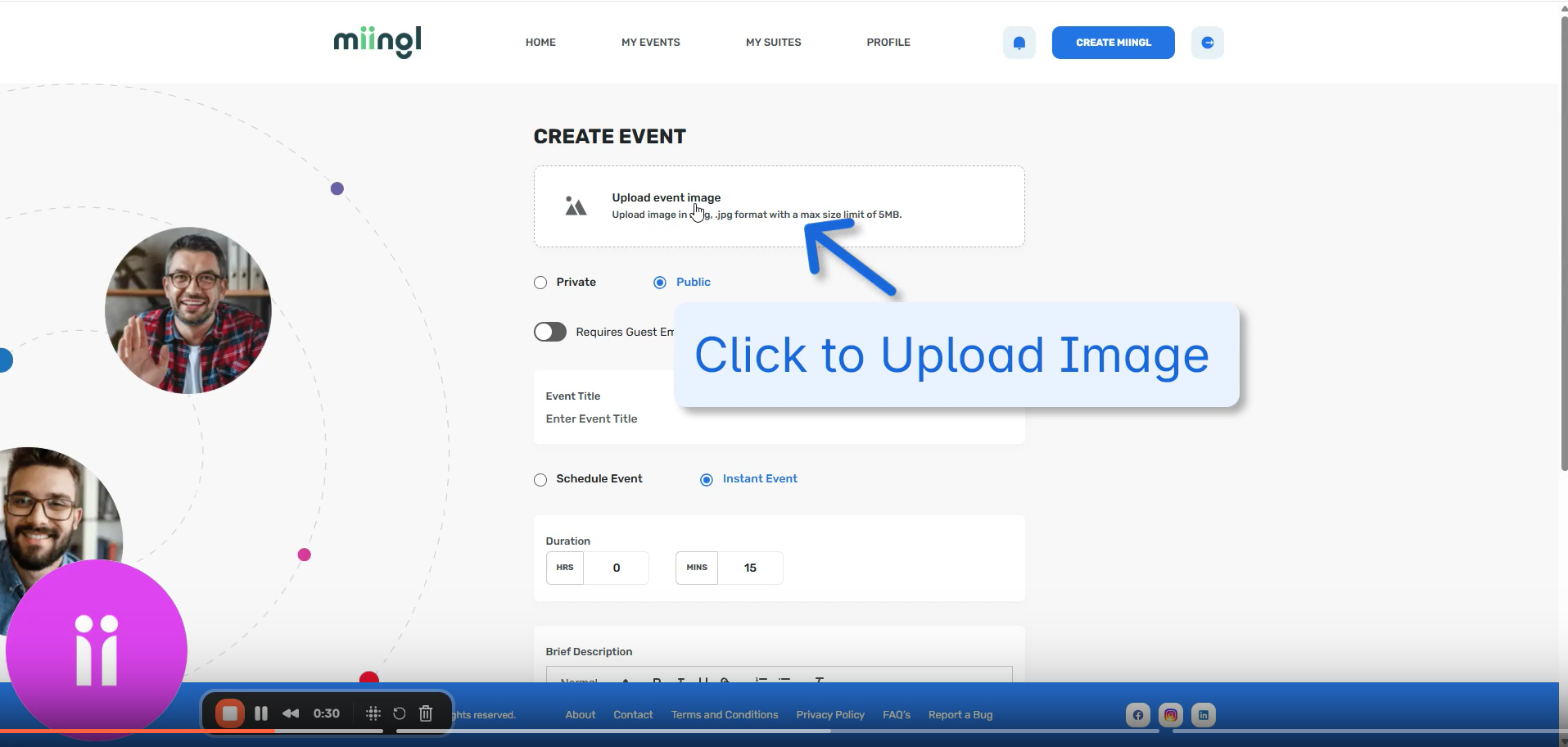This screenshot has width=1568, height=747.
Task: Choose the Schedule Event radio option
Action: click(x=540, y=480)
